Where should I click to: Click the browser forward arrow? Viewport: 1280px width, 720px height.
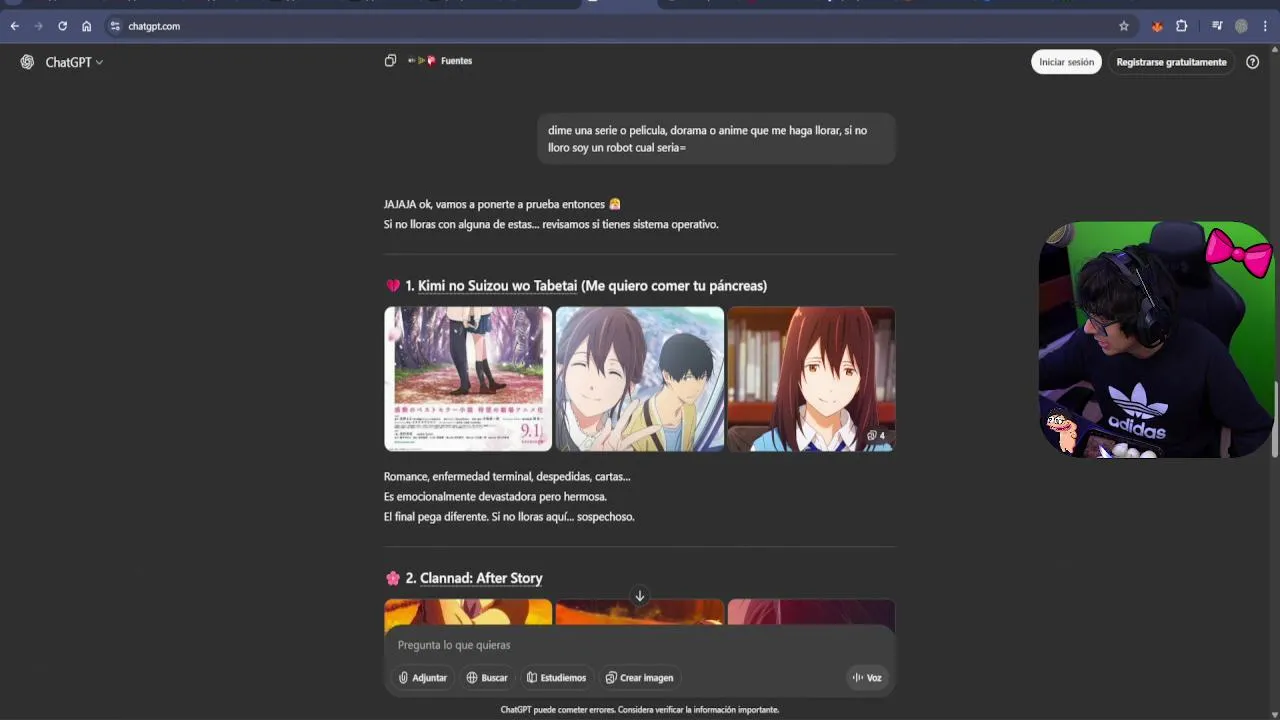38,26
